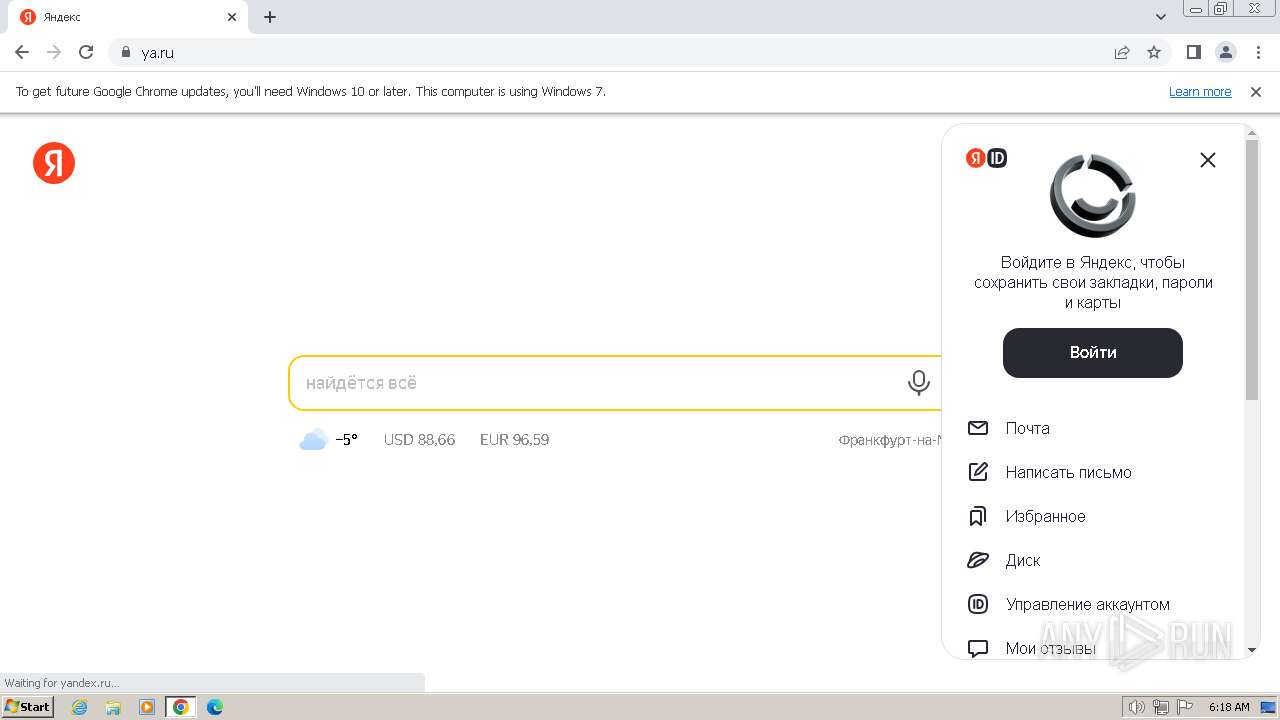Click the Франкфурт-на-Майне location link

pos(890,440)
